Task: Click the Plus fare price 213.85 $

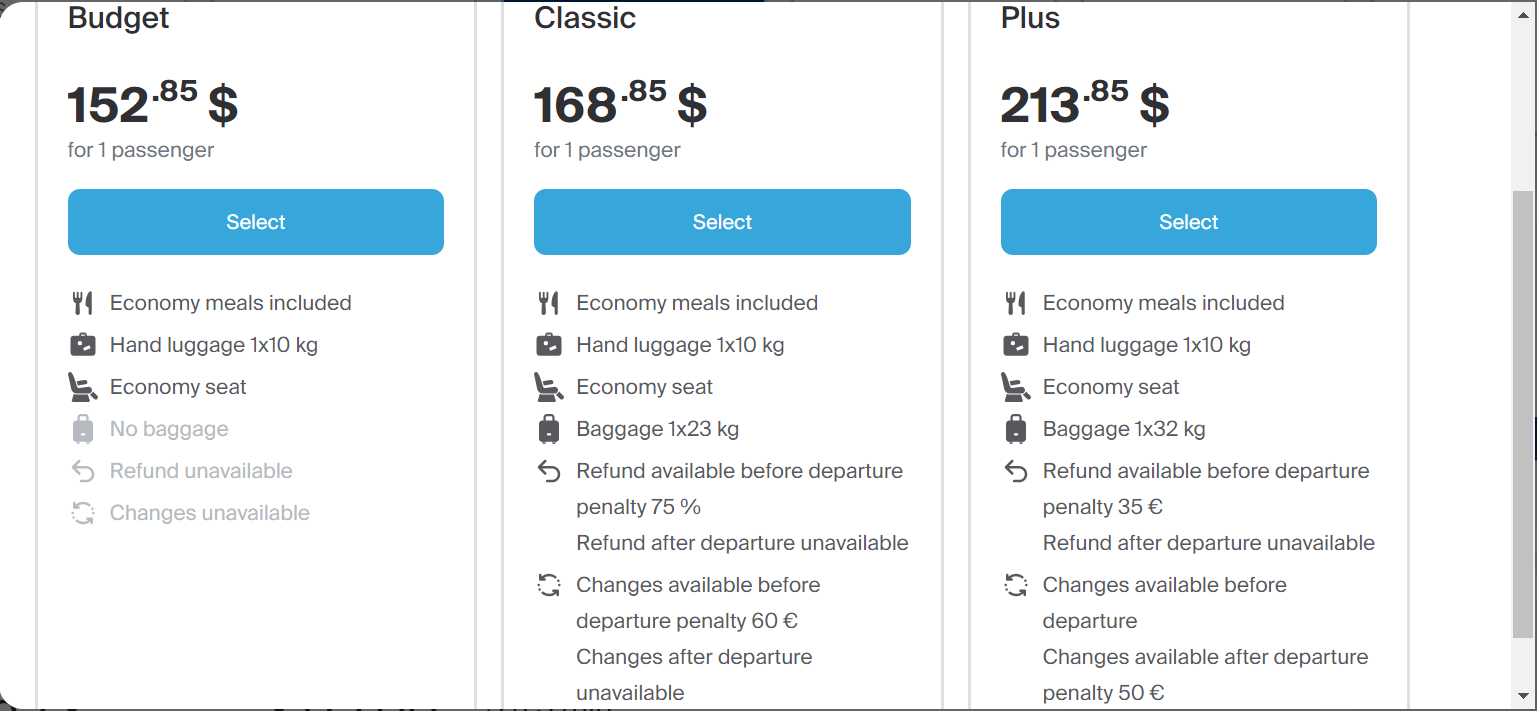Action: (1085, 104)
